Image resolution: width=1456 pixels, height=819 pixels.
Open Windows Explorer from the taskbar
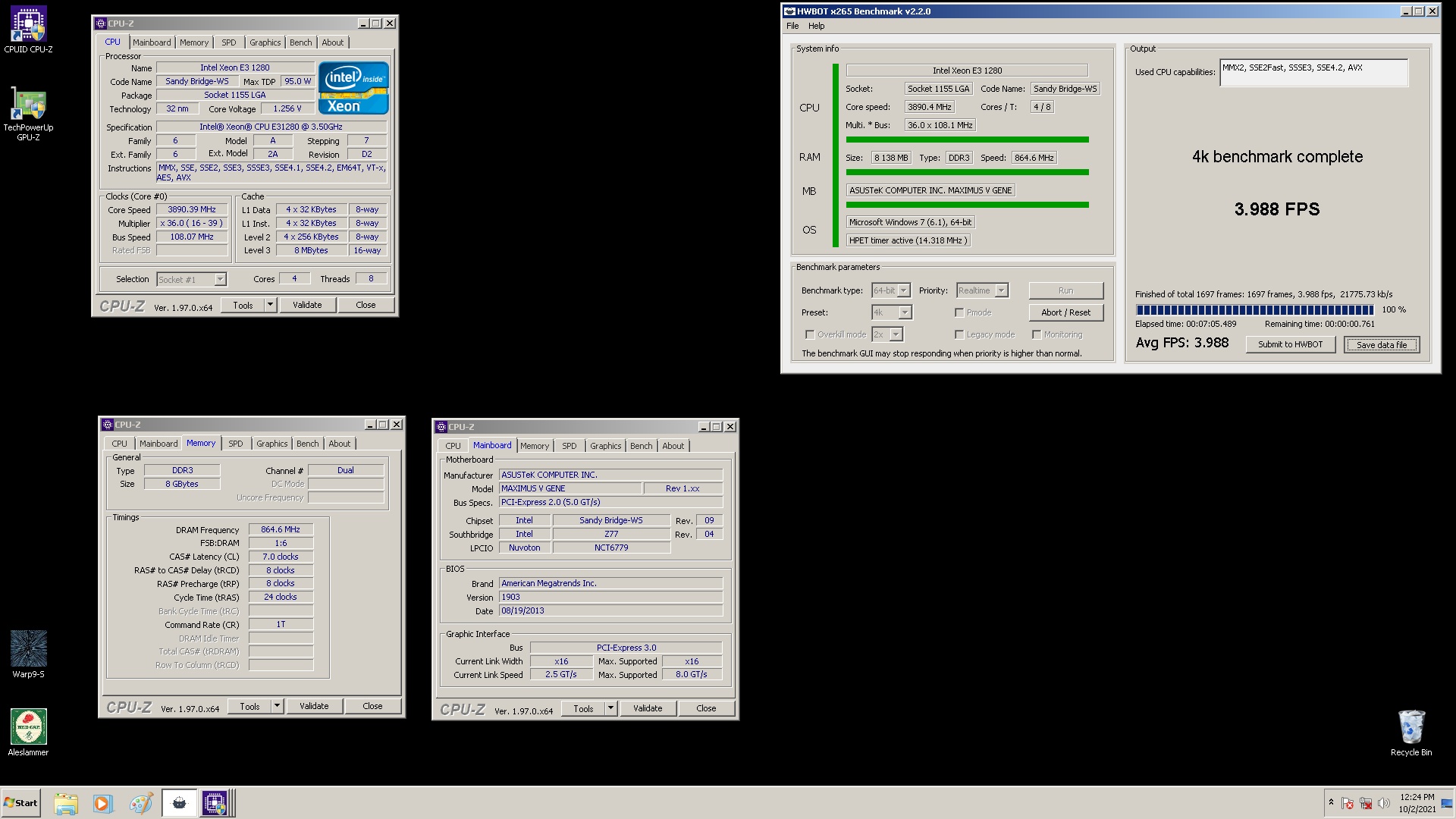coord(66,803)
